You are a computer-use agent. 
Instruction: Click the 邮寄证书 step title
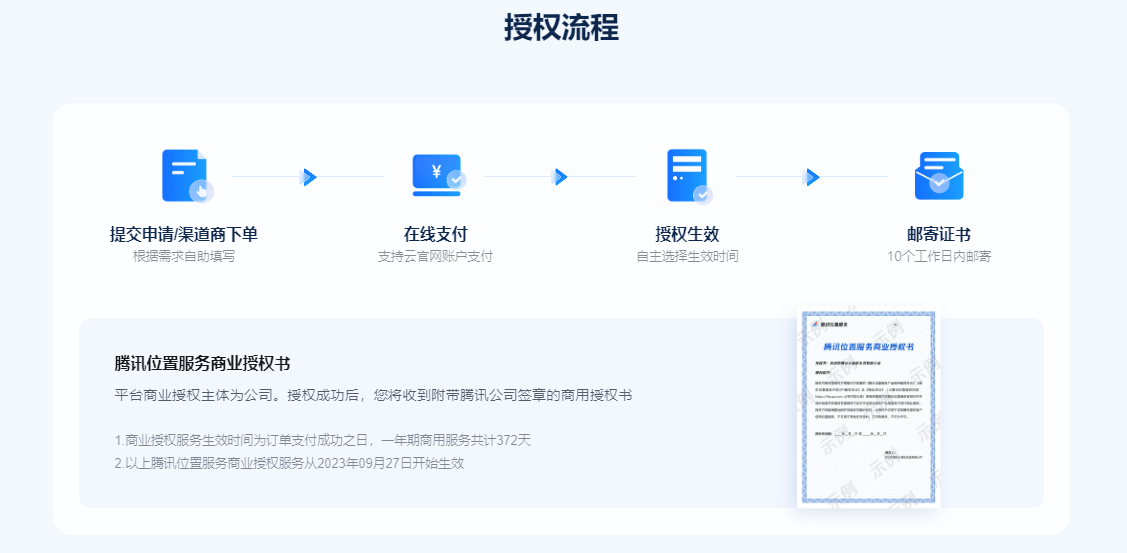click(x=939, y=234)
